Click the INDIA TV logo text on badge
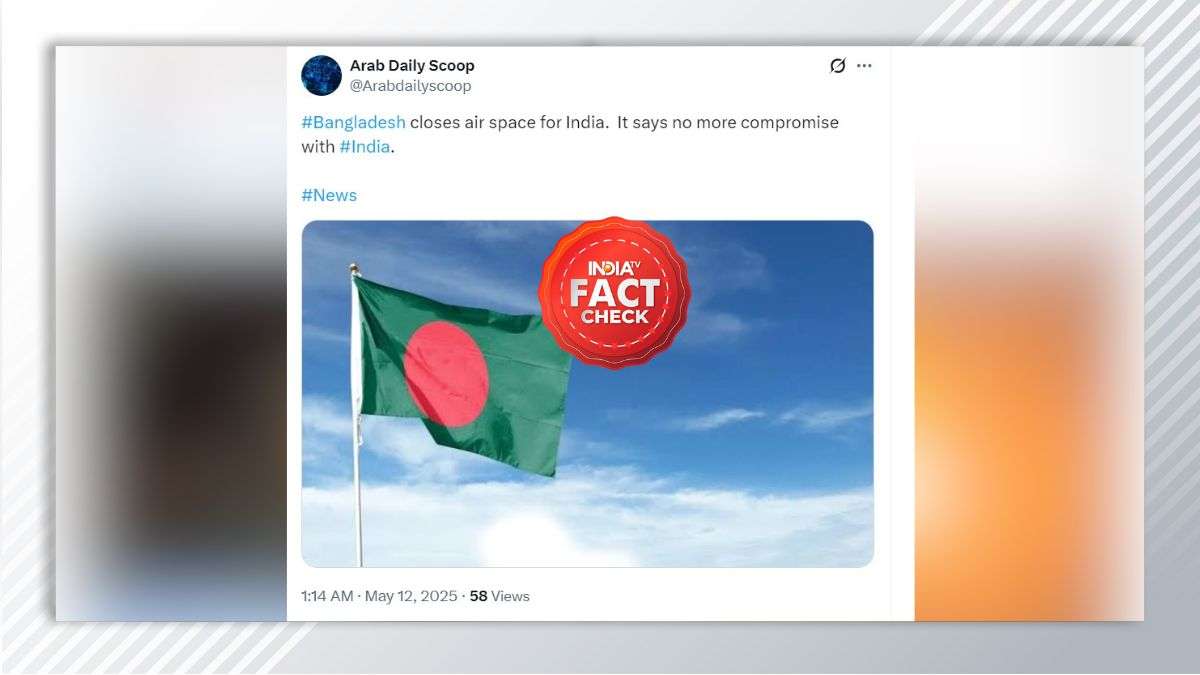 (x=614, y=268)
